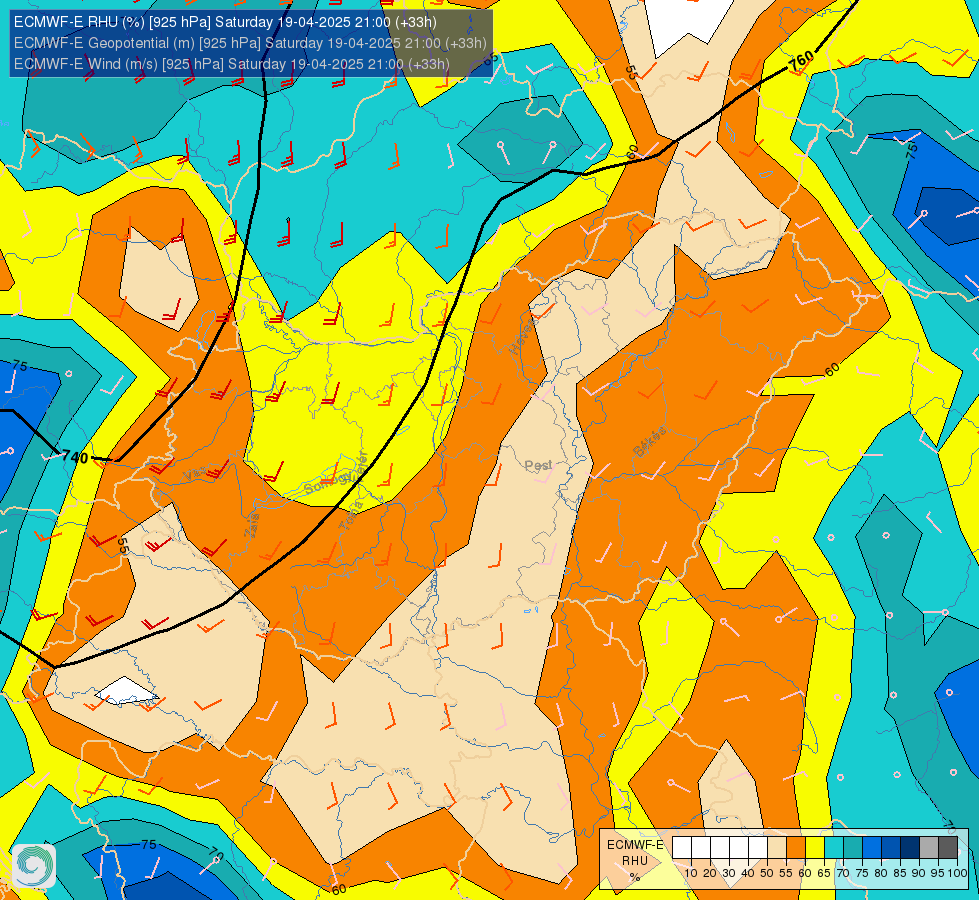
Task: Pick the light grey 90–95 % legend swatch
Action: coord(929,848)
